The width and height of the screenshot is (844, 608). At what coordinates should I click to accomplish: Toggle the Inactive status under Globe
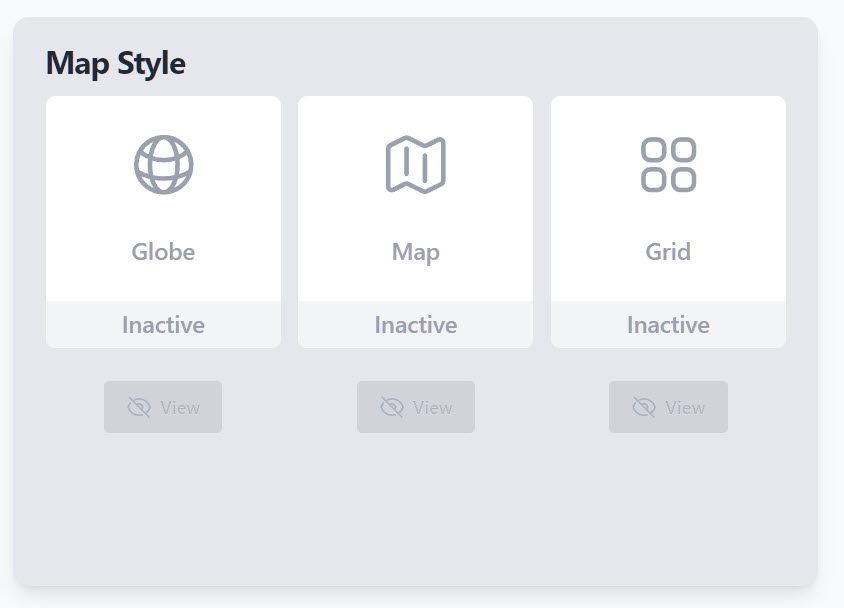[164, 325]
